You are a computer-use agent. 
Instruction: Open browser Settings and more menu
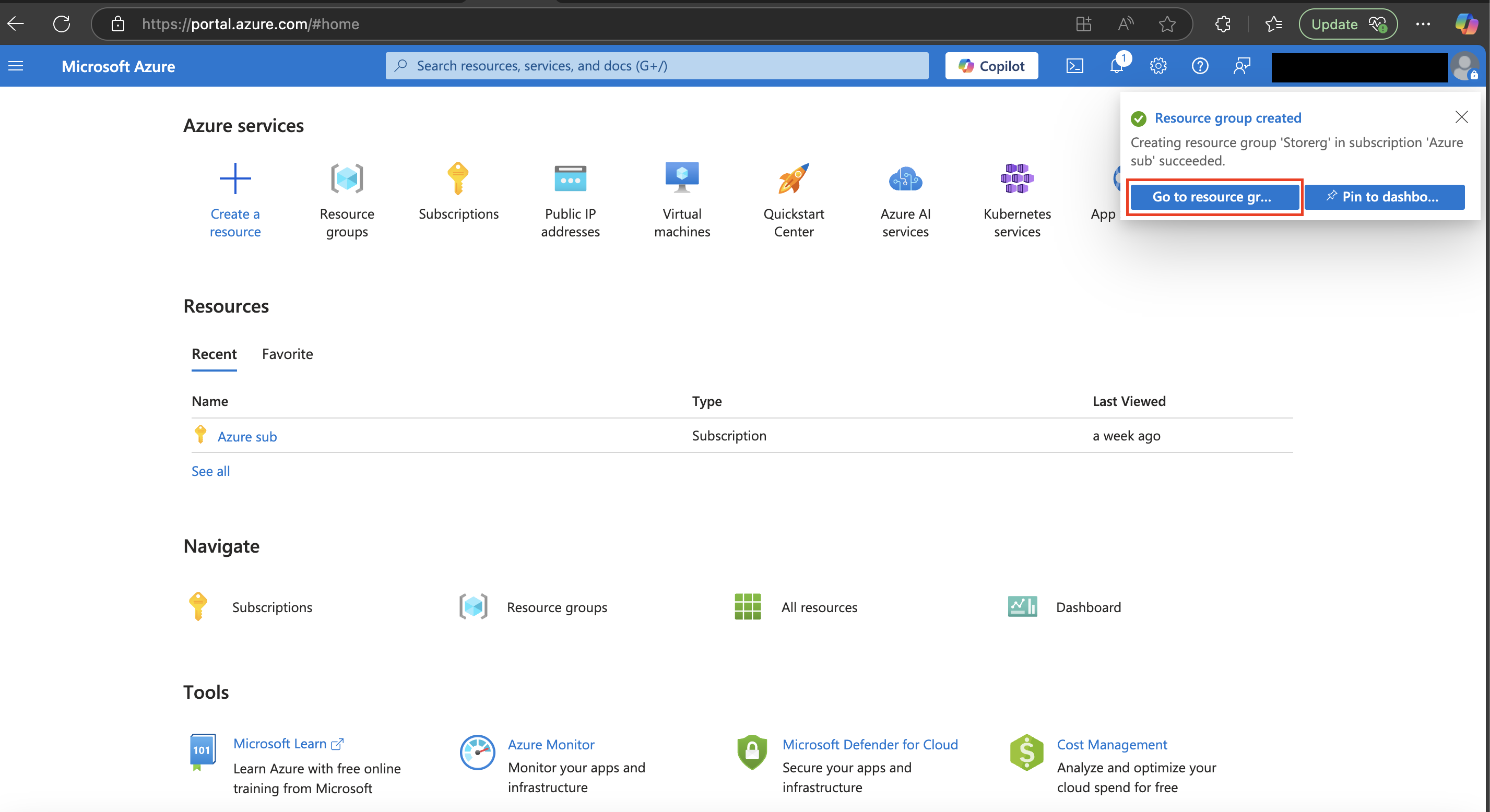click(x=1423, y=23)
